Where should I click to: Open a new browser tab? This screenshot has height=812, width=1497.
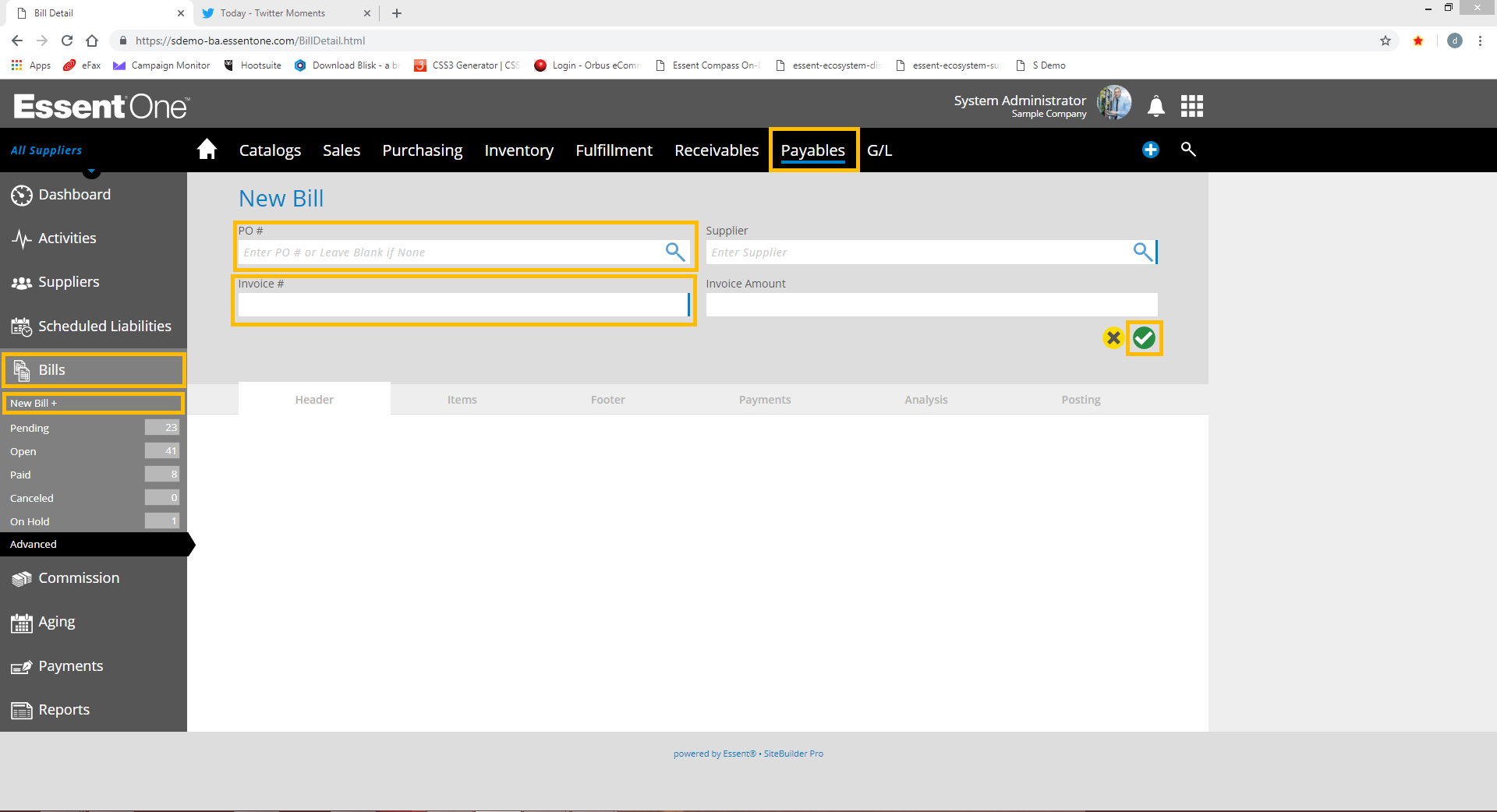pos(397,13)
